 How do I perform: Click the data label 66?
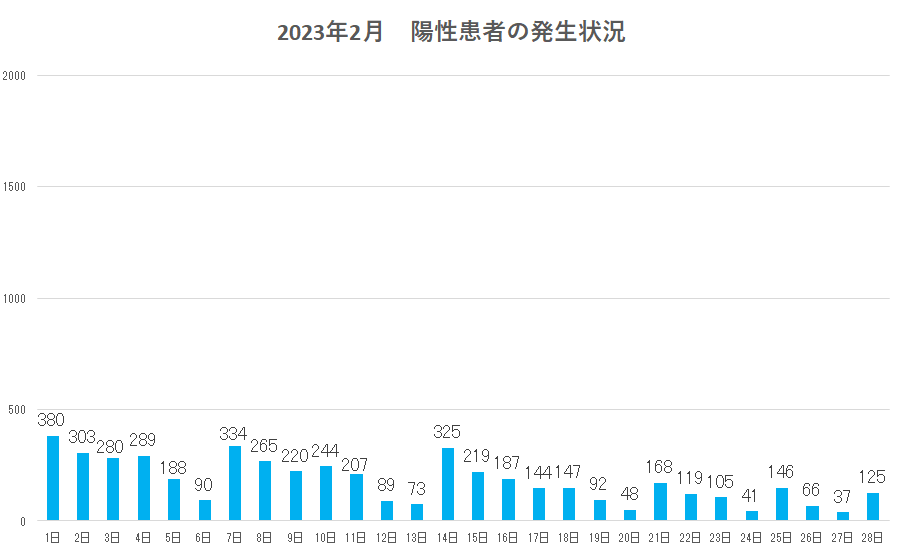811,489
